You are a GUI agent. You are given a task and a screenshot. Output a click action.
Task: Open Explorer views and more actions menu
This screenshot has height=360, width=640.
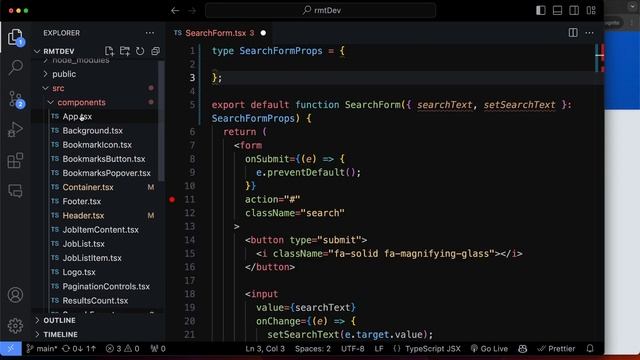[150, 33]
